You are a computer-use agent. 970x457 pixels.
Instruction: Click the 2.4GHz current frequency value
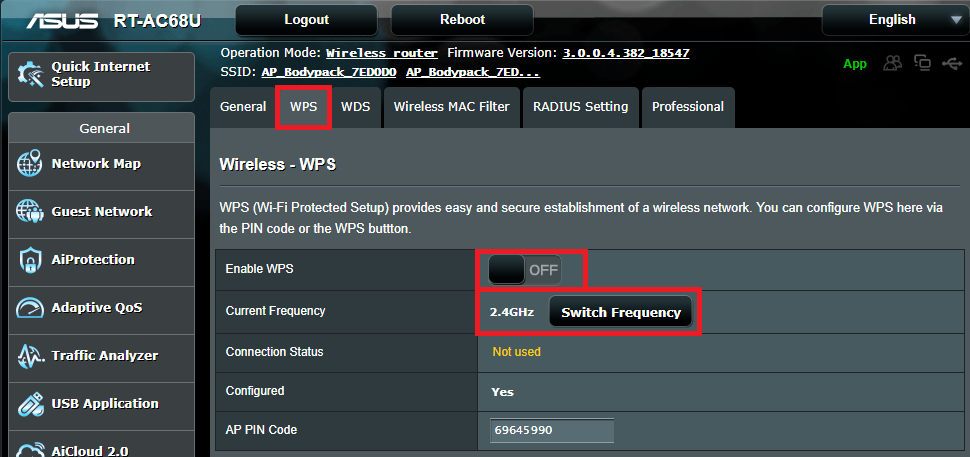tap(512, 312)
